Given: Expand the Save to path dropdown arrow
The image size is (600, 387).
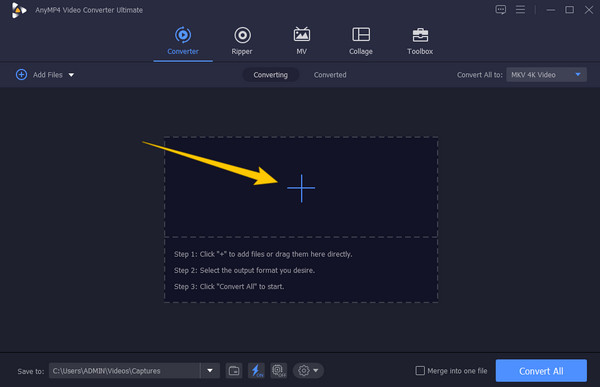Looking at the screenshot, I should coord(210,371).
